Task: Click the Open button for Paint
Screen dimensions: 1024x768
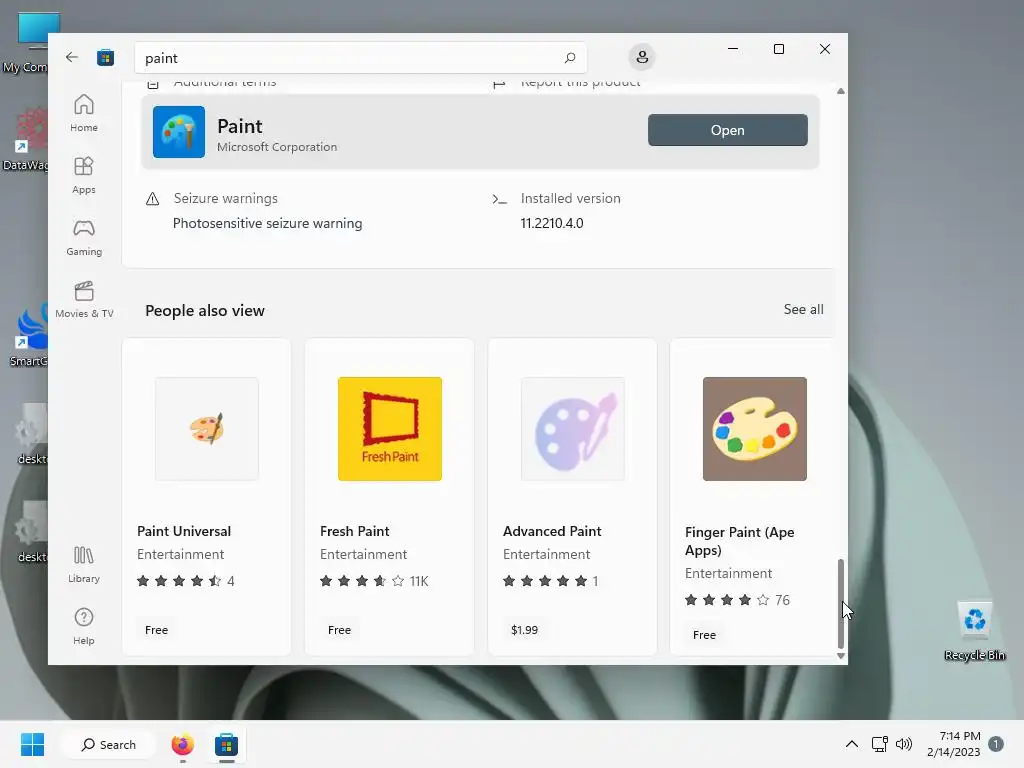Action: pyautogui.click(x=728, y=130)
